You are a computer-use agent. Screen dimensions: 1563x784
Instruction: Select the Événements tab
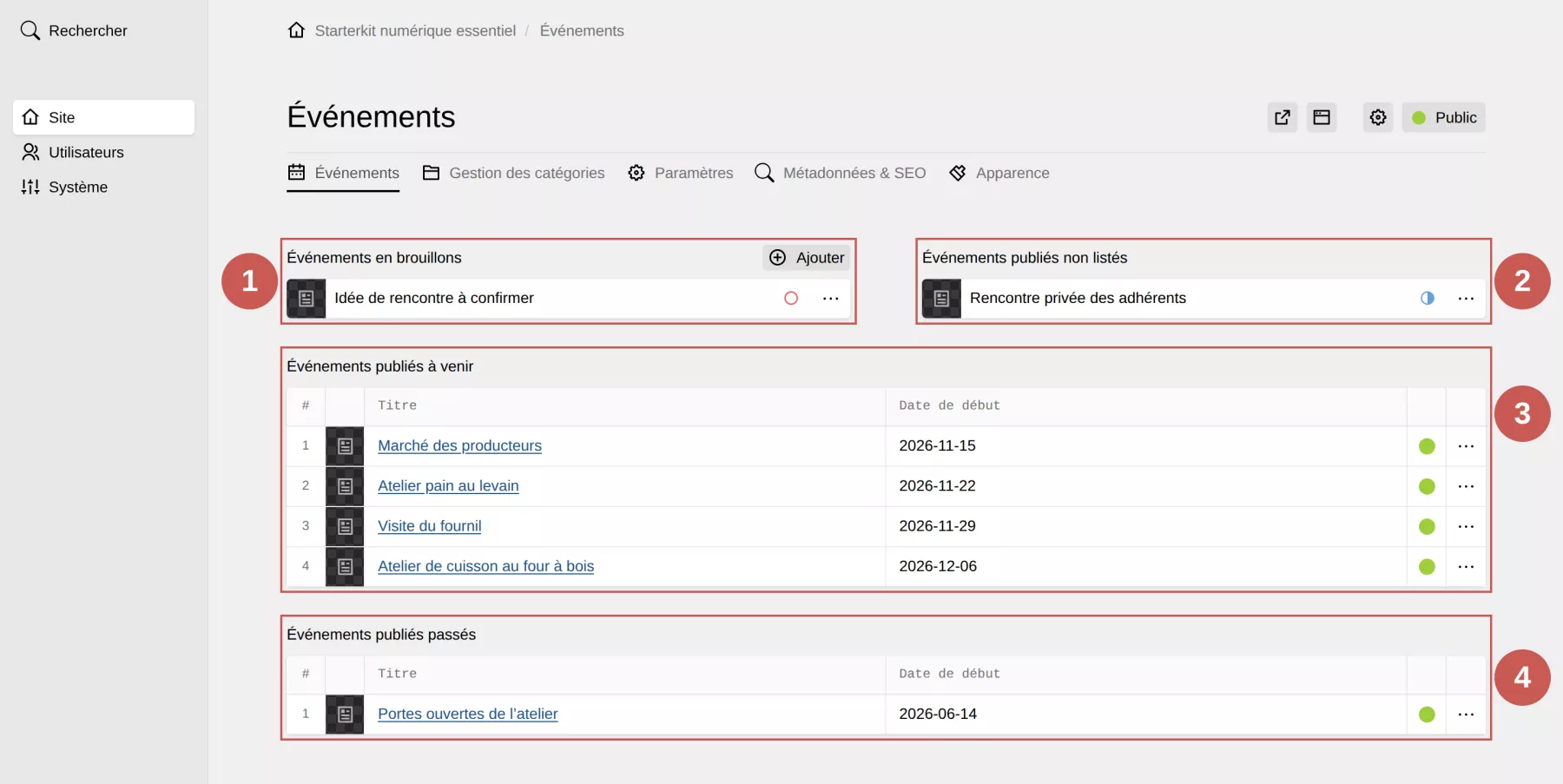(343, 173)
